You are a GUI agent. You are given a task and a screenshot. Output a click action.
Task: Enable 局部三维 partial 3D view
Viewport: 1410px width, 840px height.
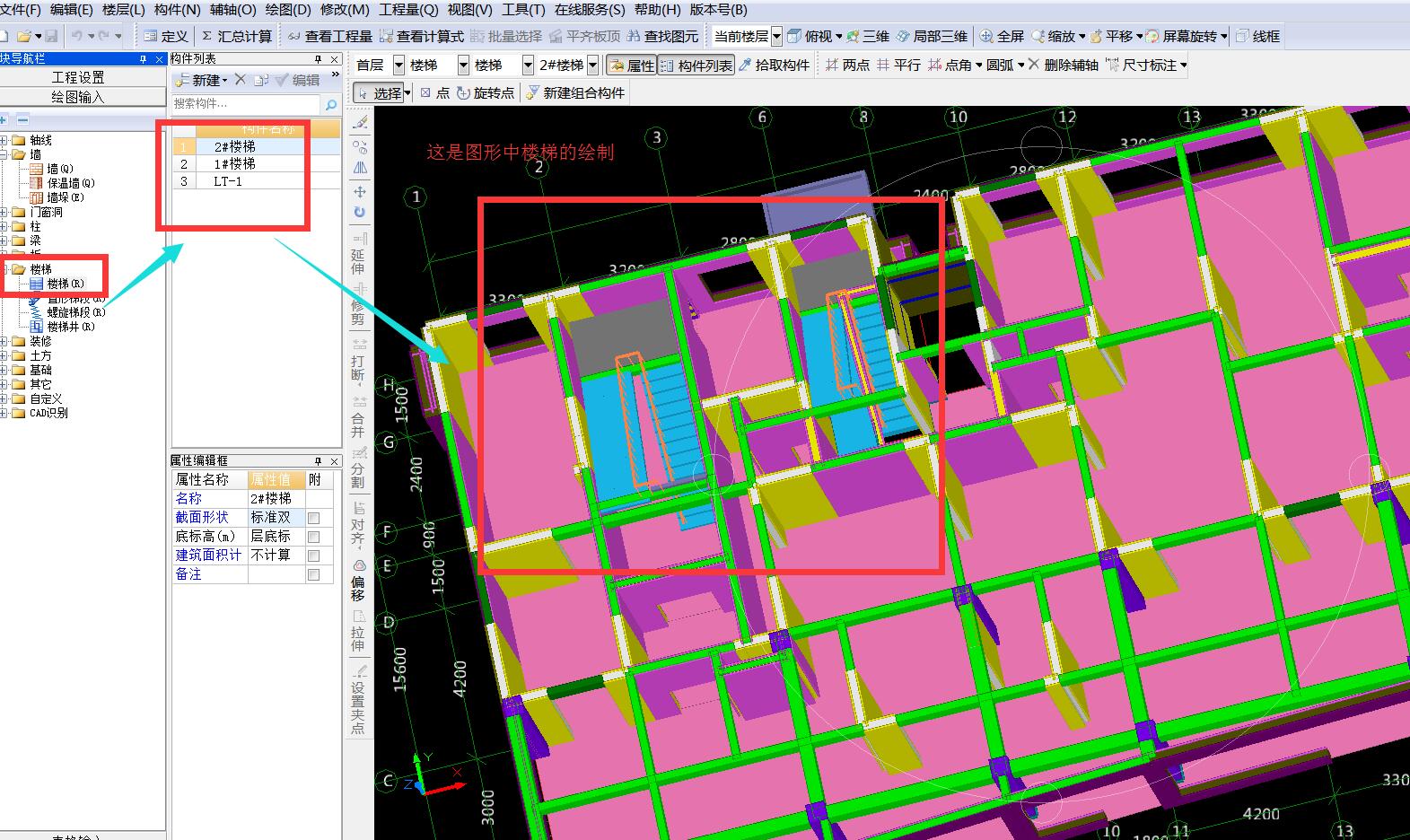pos(932,36)
